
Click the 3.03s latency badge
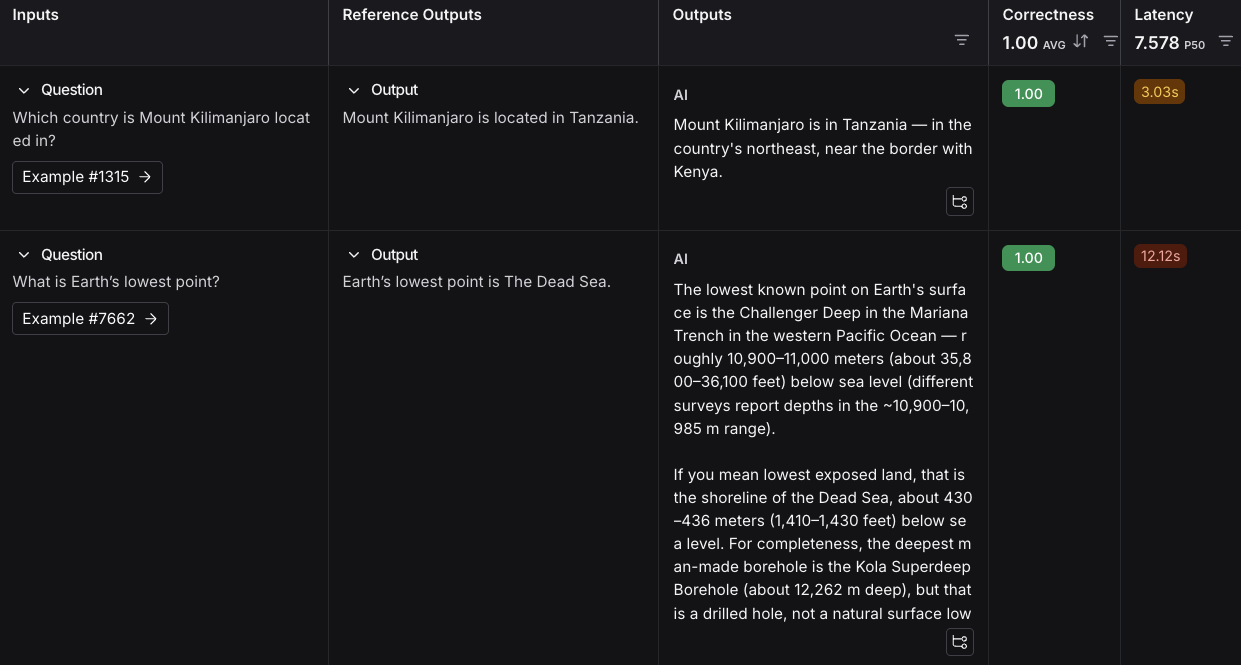1159,92
